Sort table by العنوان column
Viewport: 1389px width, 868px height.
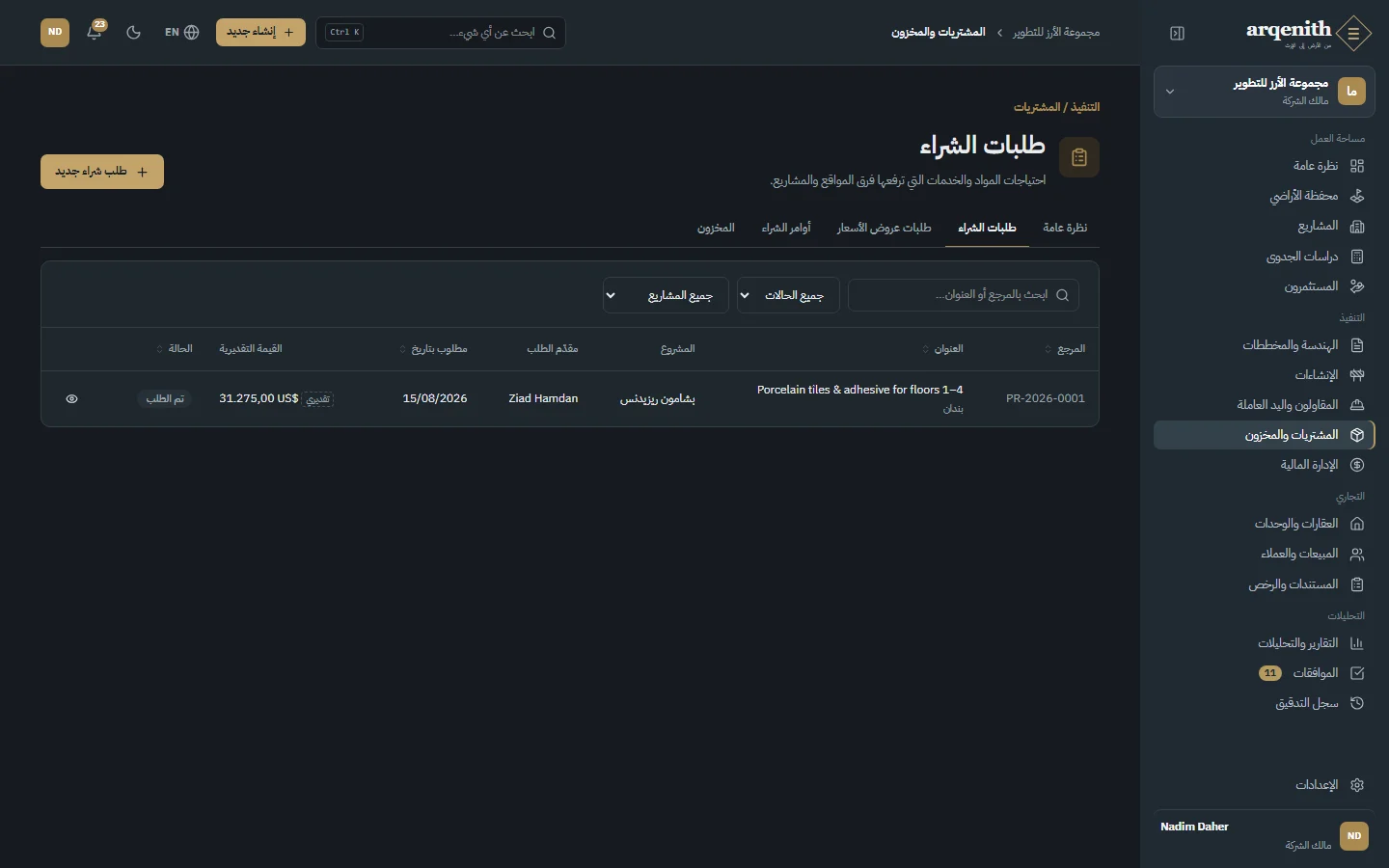(942, 349)
